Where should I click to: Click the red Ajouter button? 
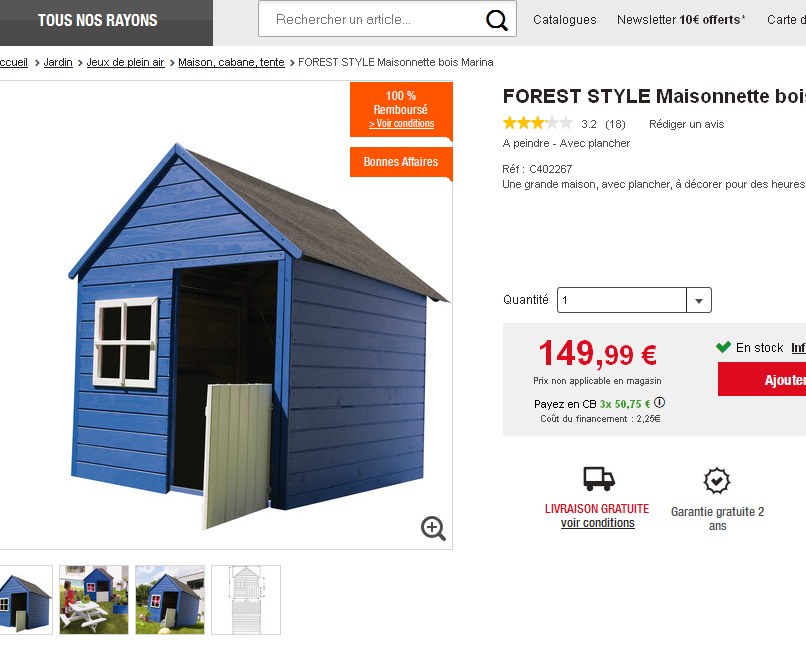tap(762, 379)
